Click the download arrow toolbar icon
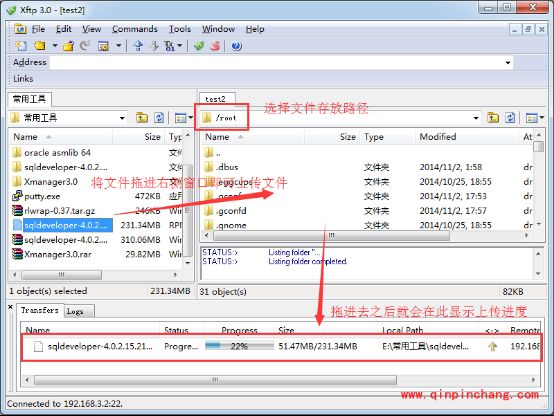This screenshot has width=554, height=416. [154, 46]
